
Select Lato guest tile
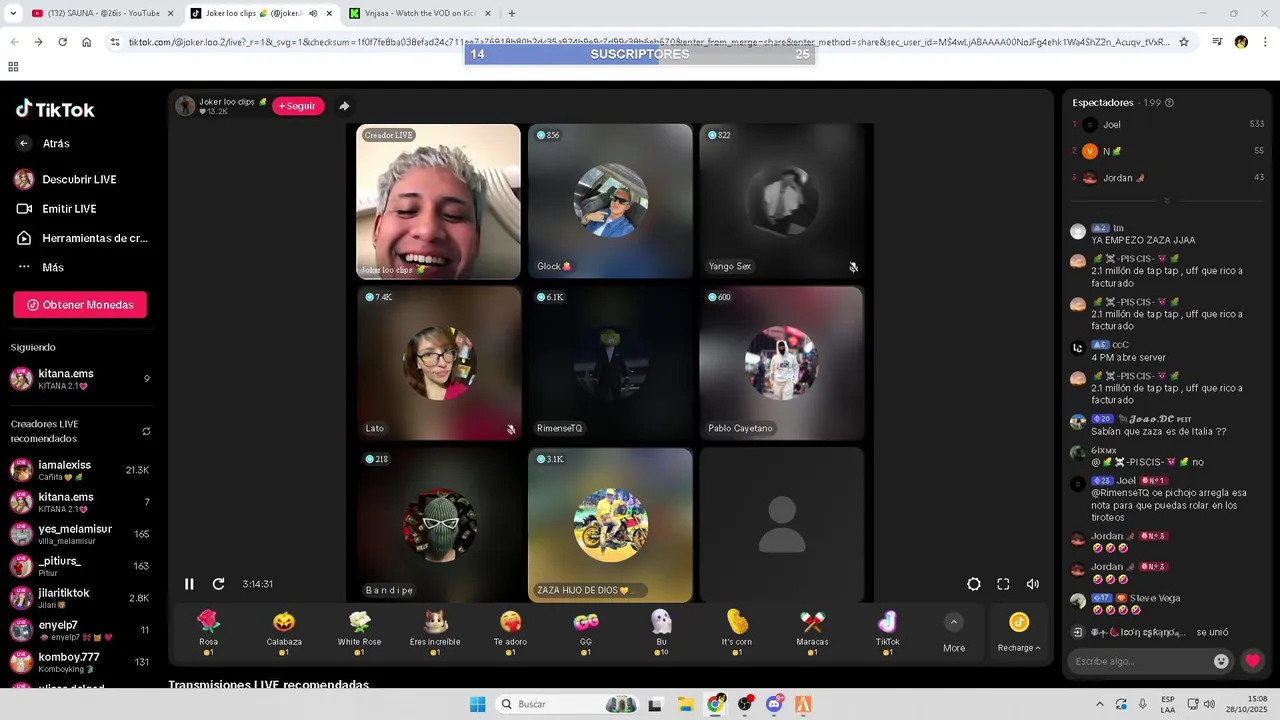tap(439, 363)
